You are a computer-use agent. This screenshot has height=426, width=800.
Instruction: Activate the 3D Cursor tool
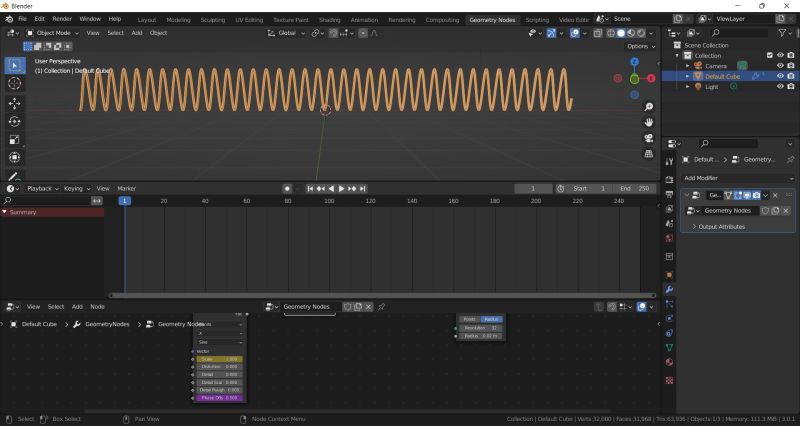[15, 83]
